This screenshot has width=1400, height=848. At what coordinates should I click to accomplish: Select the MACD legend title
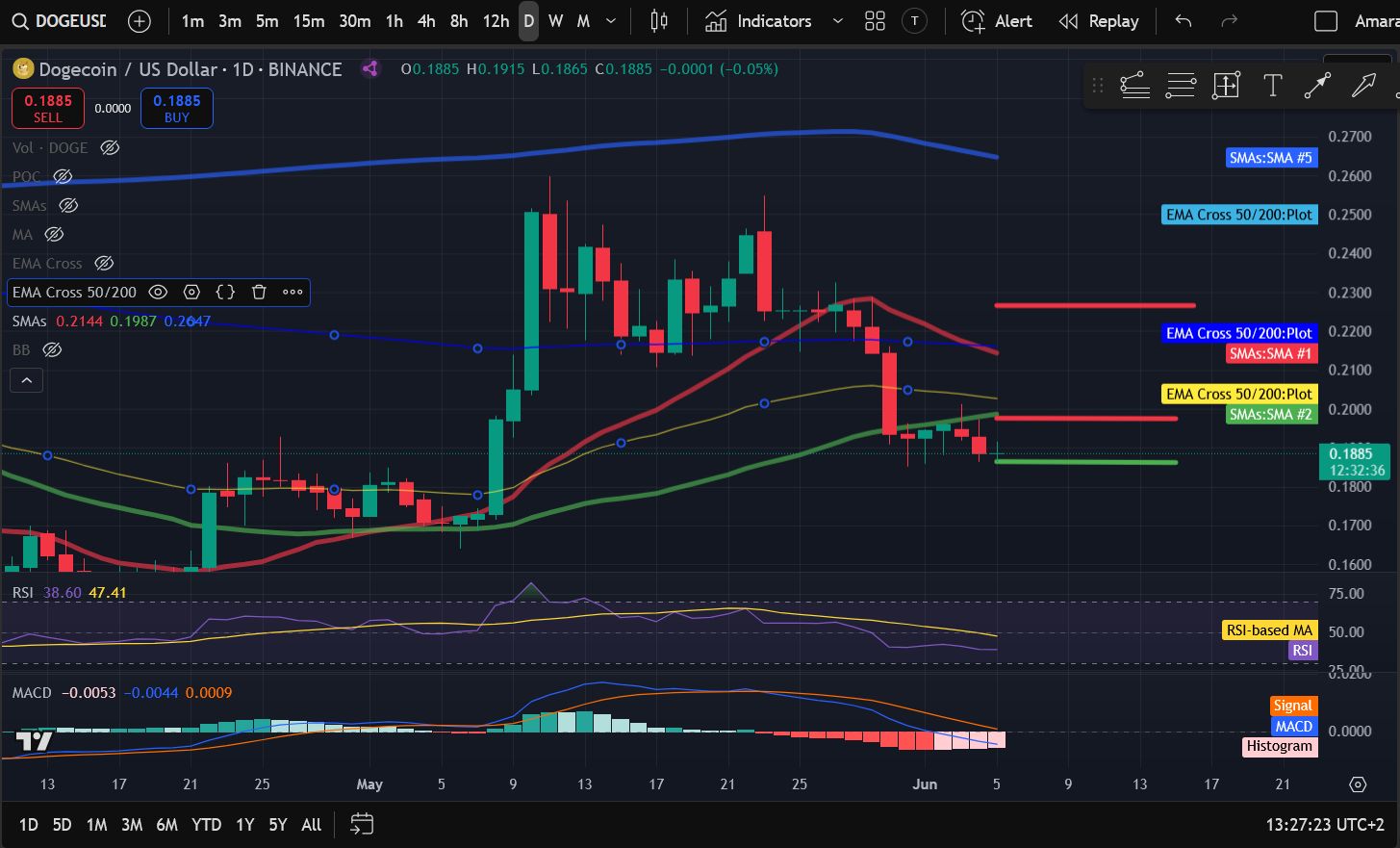click(32, 692)
